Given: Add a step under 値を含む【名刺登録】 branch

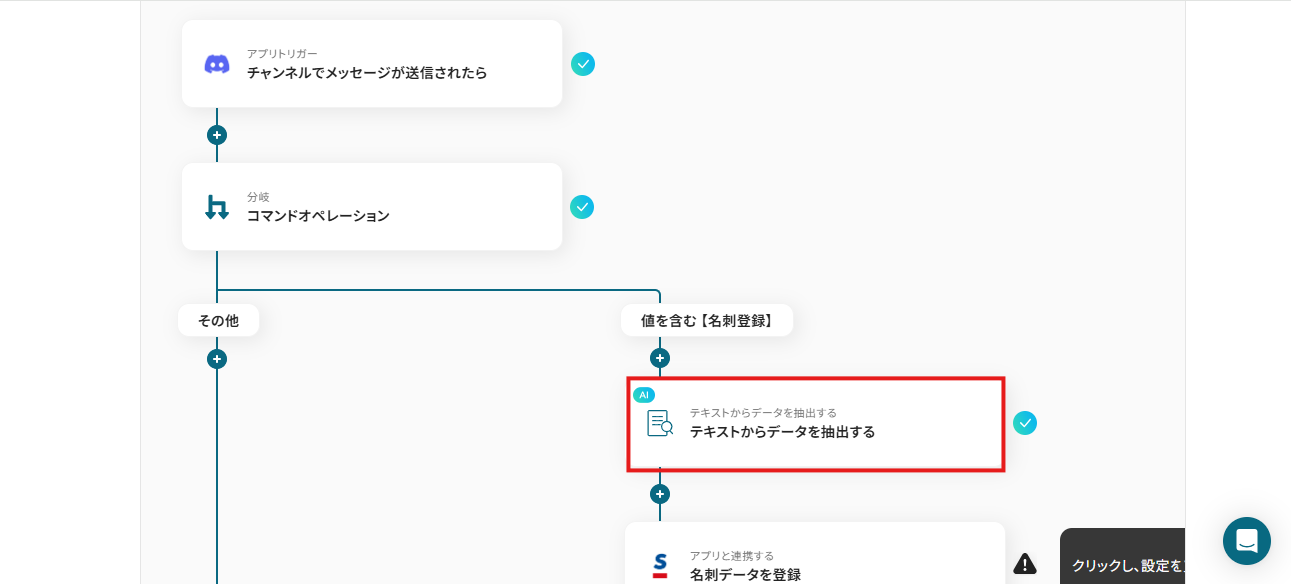Looking at the screenshot, I should point(659,358).
